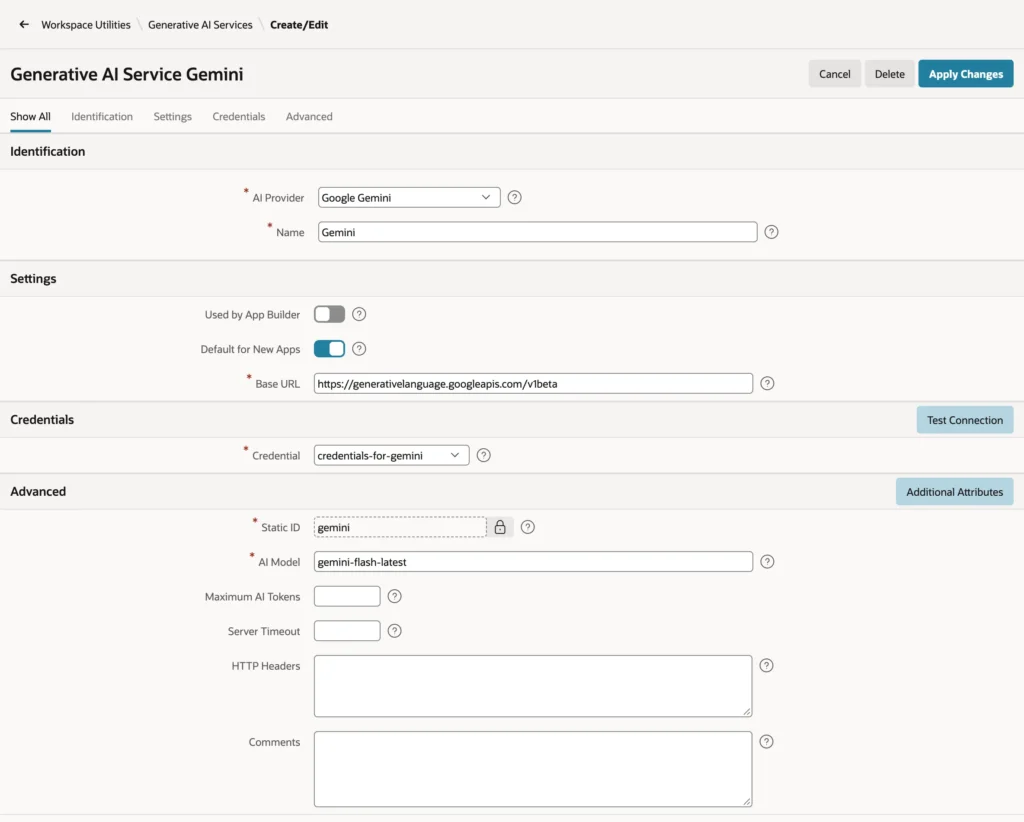1024x822 pixels.
Task: Click the Cancel button
Action: (x=835, y=74)
